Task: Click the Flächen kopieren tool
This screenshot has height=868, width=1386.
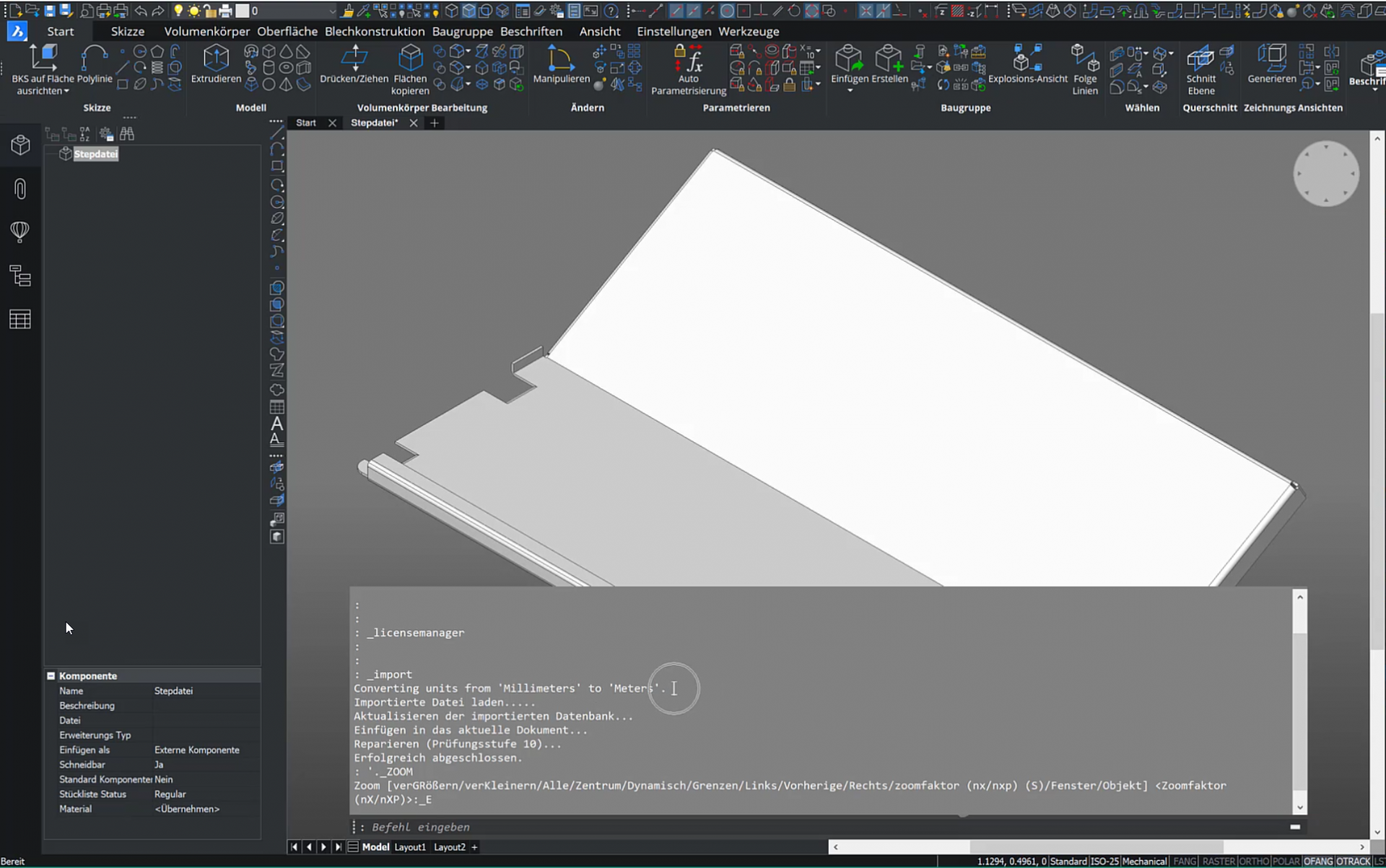Action: 410,69
